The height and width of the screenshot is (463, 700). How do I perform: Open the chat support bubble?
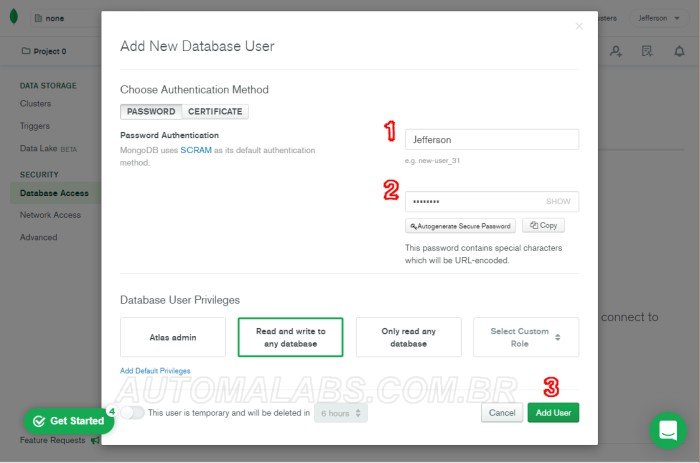click(668, 430)
